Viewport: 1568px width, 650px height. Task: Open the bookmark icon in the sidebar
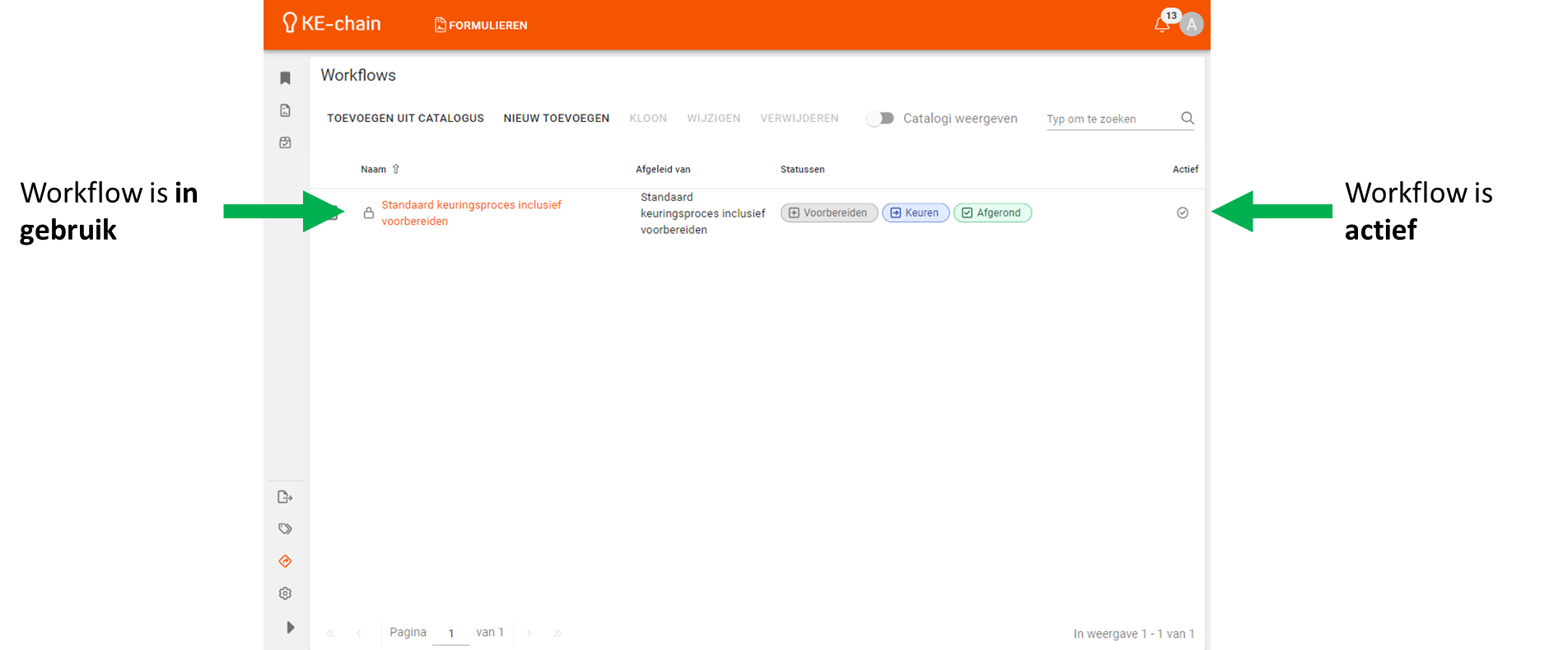285,78
